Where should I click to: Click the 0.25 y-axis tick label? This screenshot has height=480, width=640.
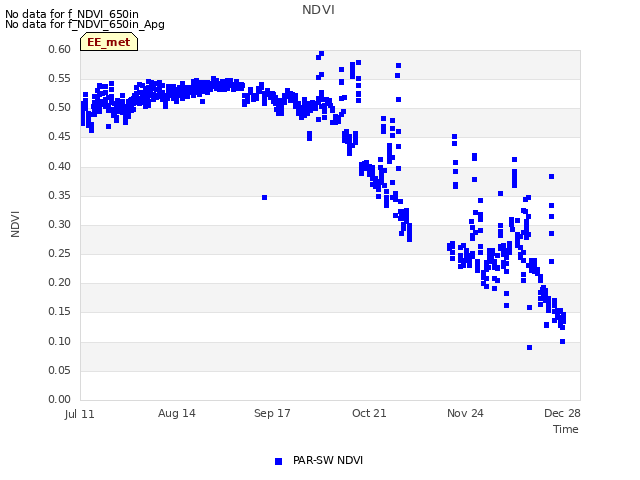point(60,253)
